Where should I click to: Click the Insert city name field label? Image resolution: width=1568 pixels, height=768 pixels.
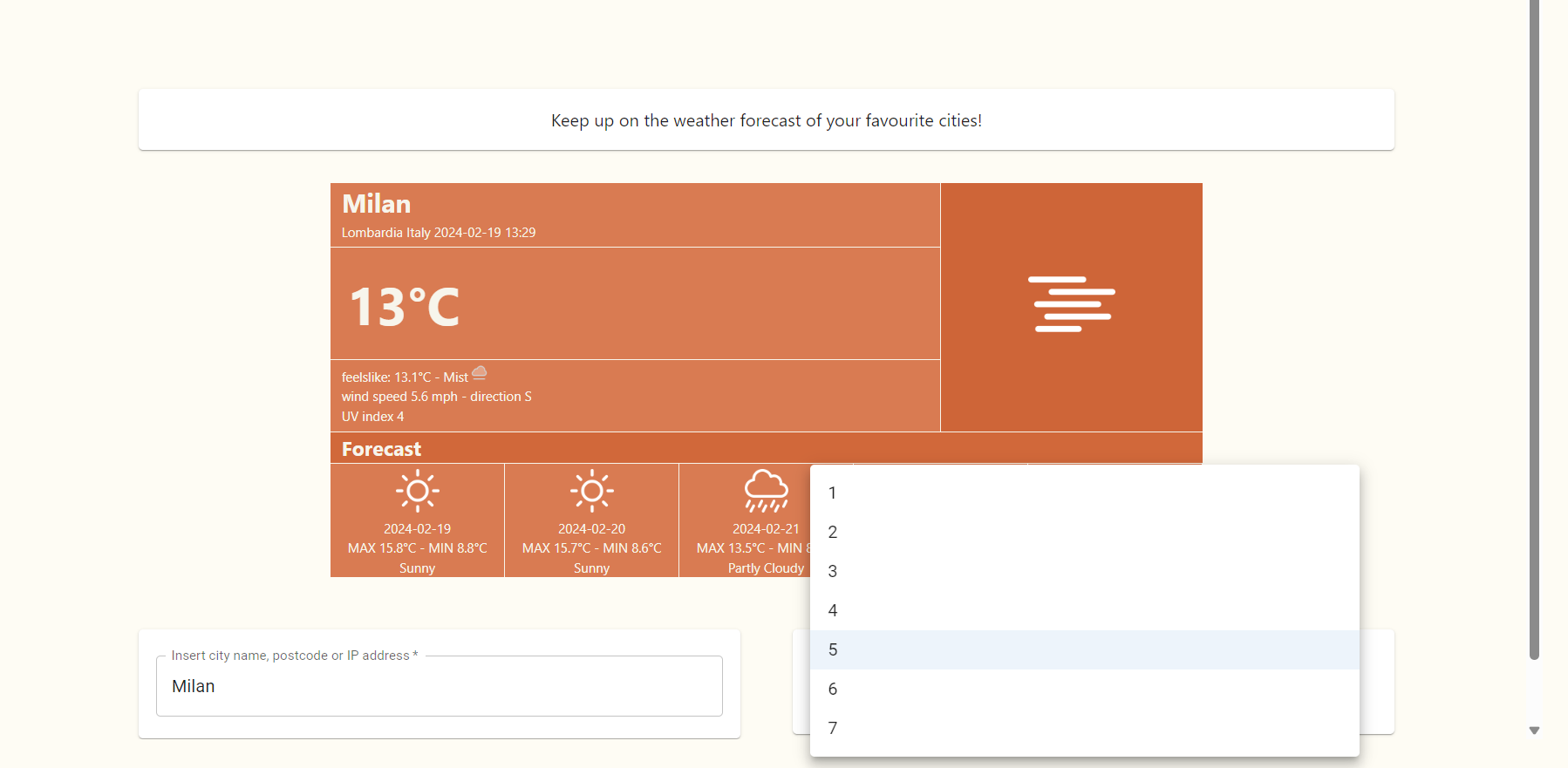click(295, 656)
